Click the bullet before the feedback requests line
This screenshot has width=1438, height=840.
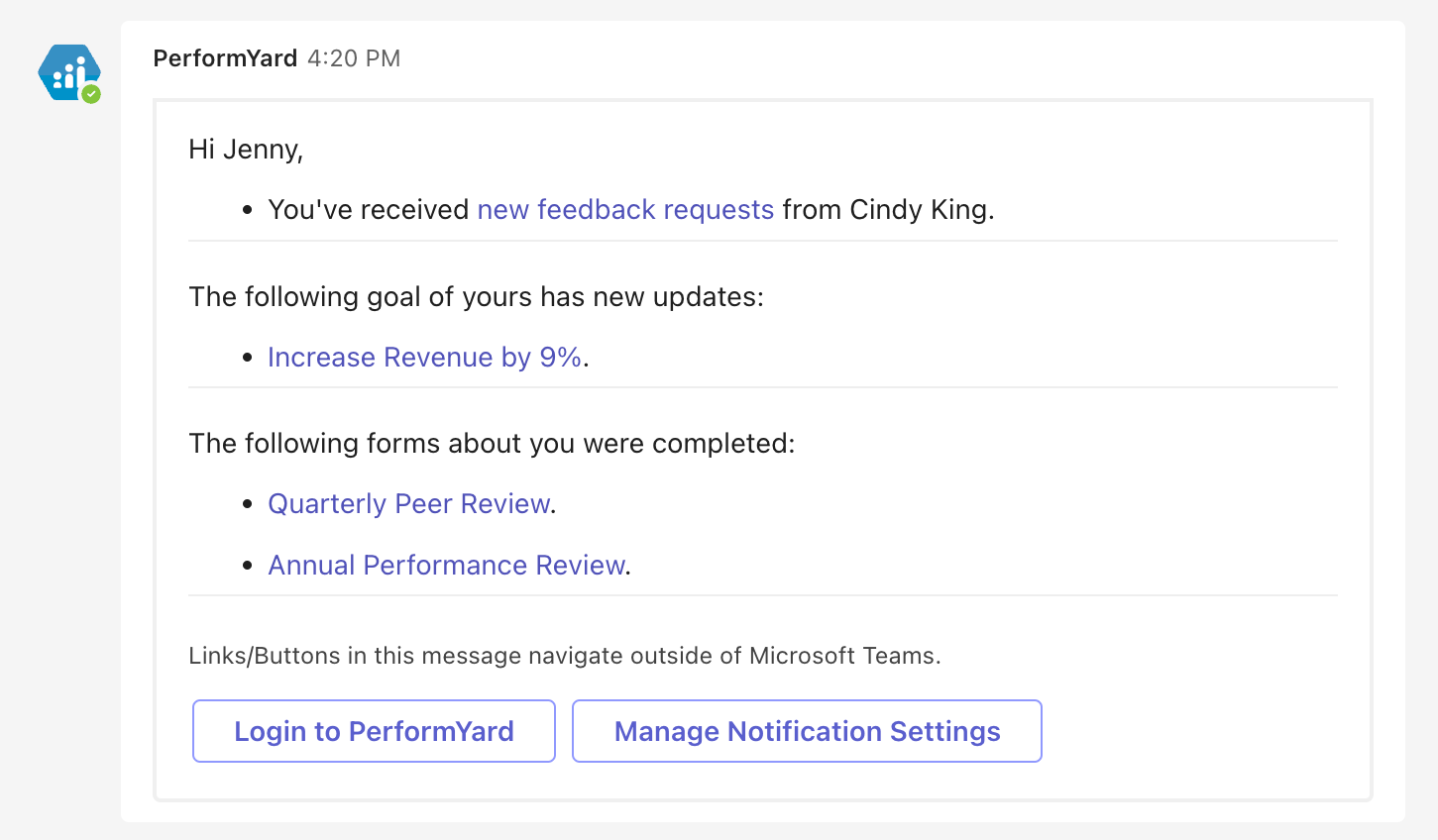point(248,211)
